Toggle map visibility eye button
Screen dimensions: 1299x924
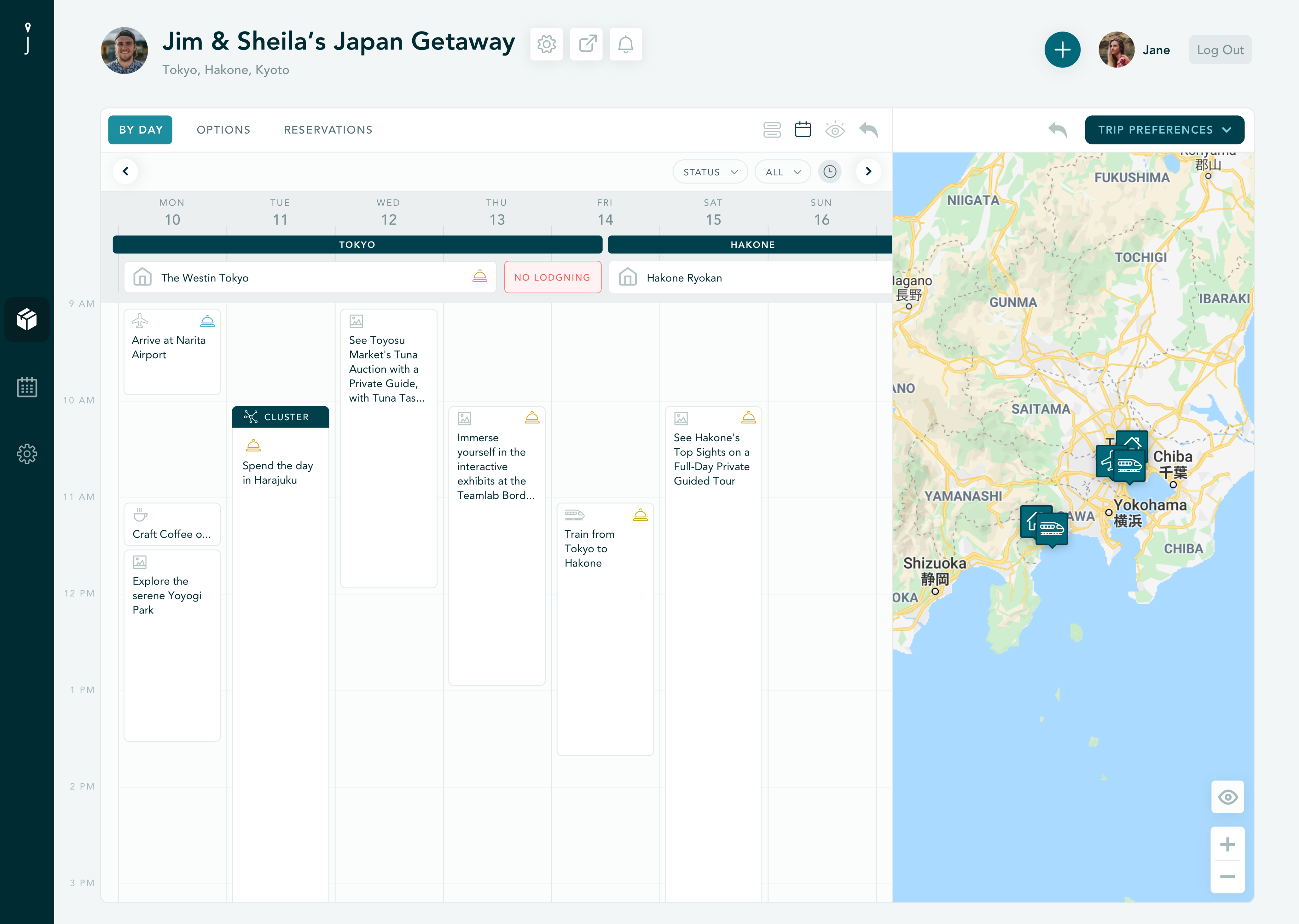[1227, 796]
